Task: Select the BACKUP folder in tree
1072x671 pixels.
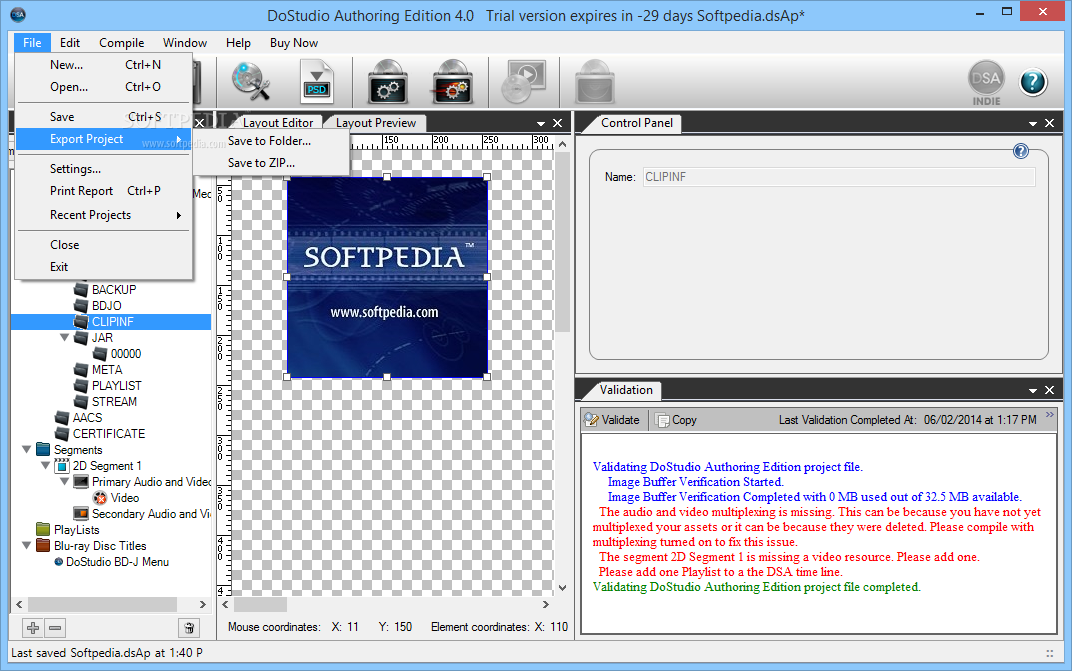Action: click(105, 289)
